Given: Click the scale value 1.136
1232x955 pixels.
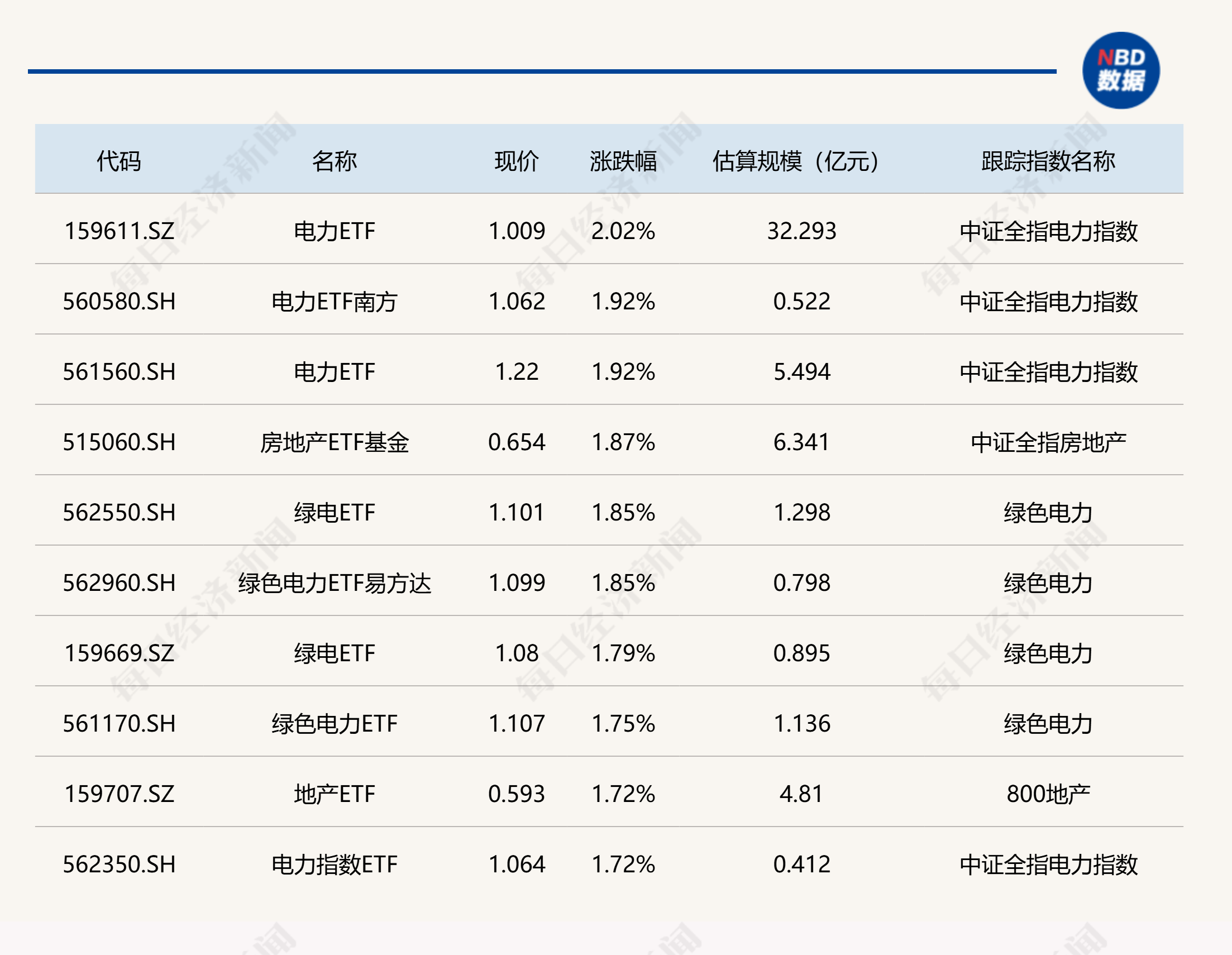Looking at the screenshot, I should [801, 723].
